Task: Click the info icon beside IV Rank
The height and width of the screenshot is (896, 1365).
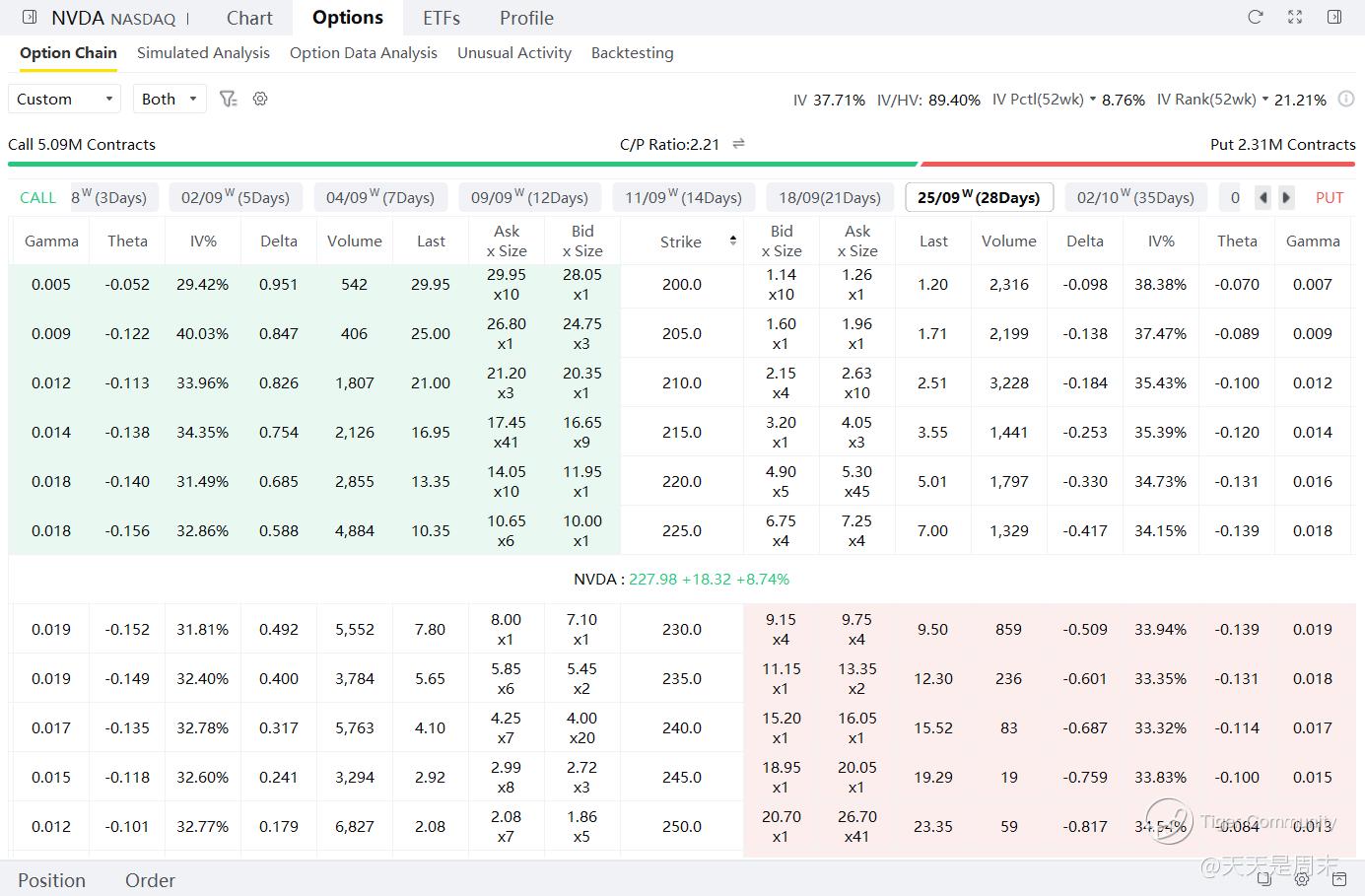Action: coord(1346,99)
